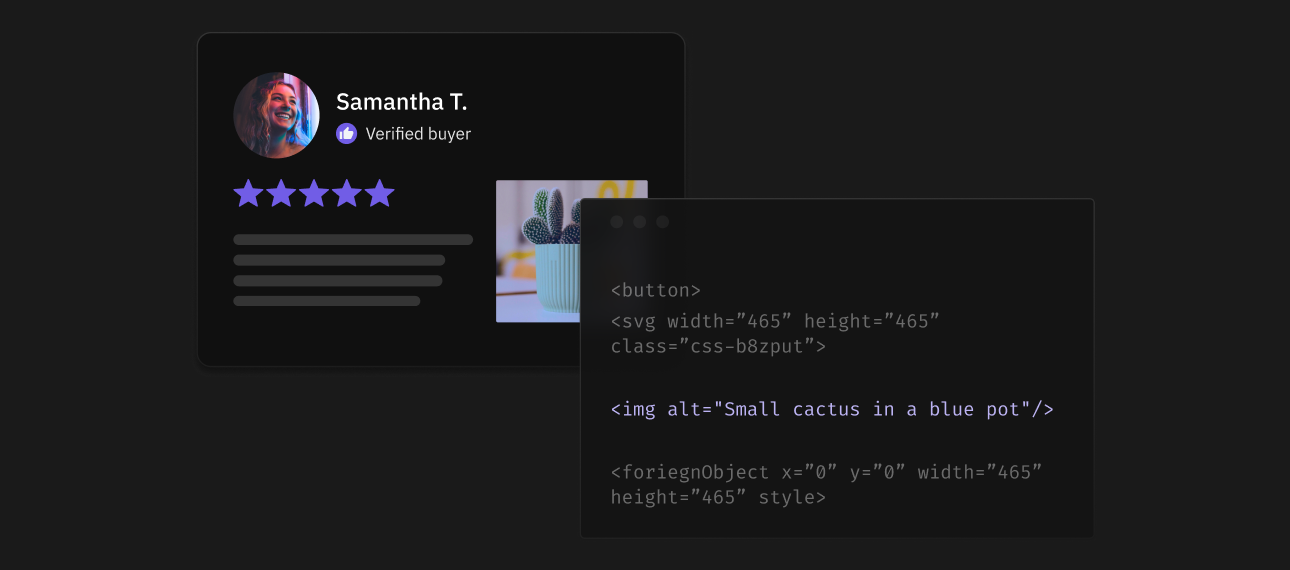This screenshot has height=570, width=1290.
Task: Click the purple thumbs-up verified badge icon
Action: (346, 133)
